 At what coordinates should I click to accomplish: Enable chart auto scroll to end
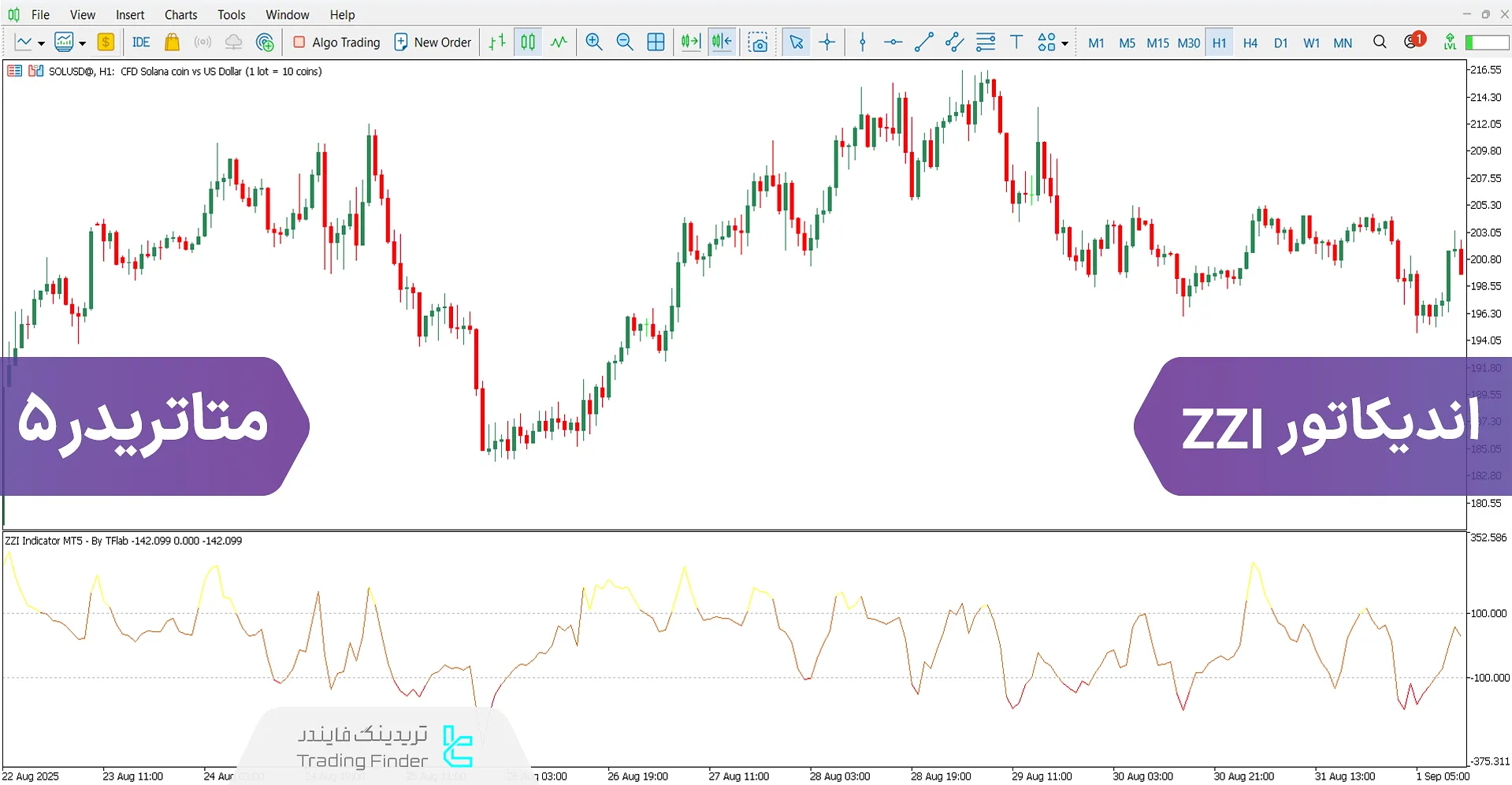pyautogui.click(x=690, y=43)
